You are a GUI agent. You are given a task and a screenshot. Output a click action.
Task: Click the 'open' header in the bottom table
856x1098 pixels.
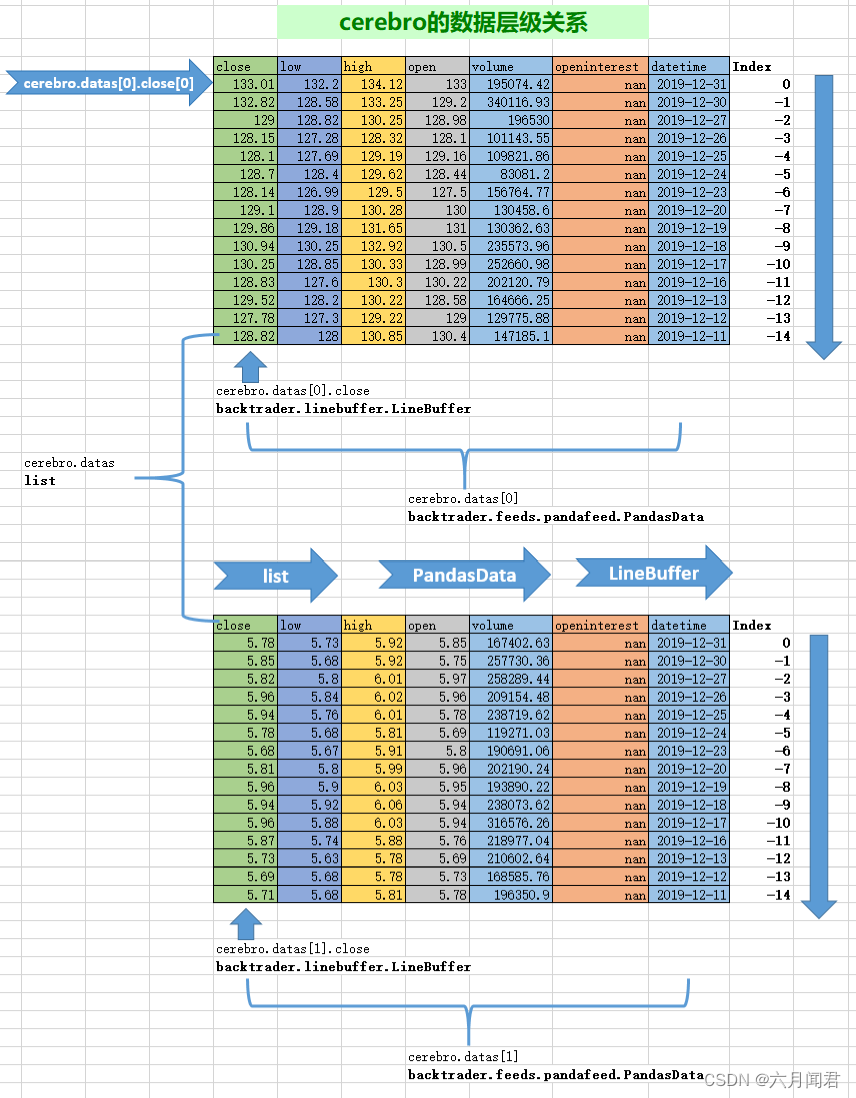coord(437,625)
